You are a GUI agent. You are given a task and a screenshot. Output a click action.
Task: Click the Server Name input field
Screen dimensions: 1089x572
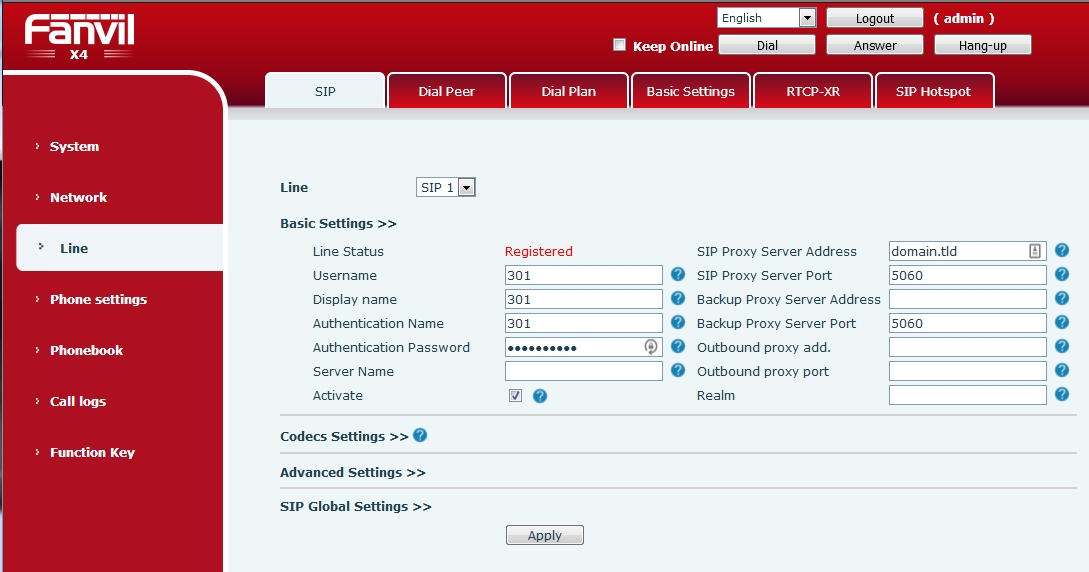(583, 371)
